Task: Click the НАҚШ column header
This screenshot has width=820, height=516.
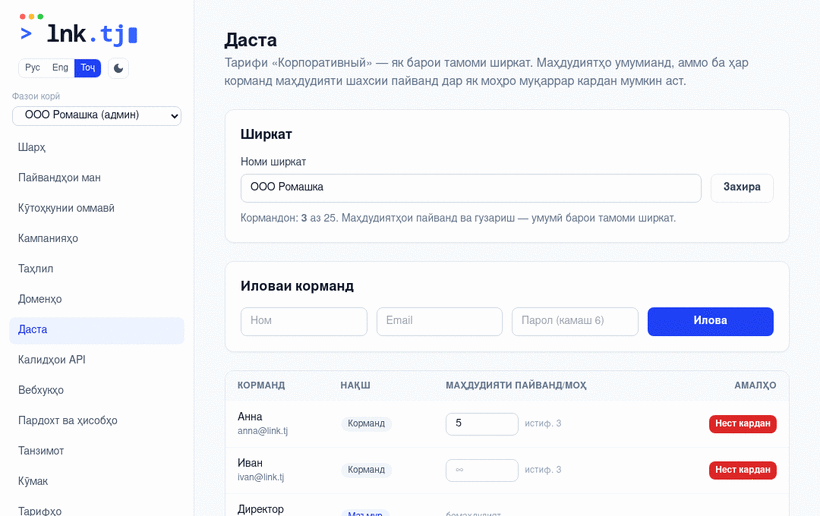Action: pos(355,385)
